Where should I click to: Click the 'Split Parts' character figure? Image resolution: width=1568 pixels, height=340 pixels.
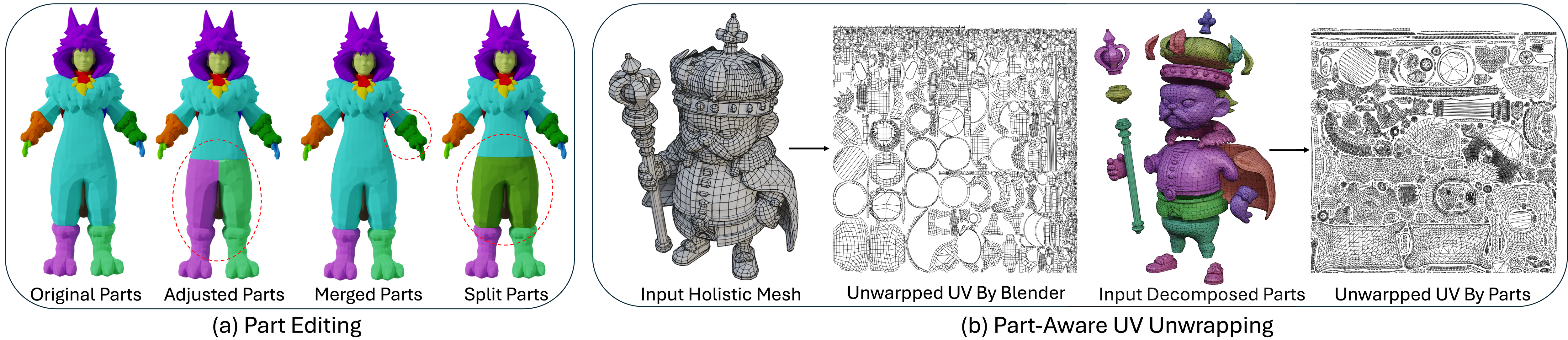pos(505,145)
